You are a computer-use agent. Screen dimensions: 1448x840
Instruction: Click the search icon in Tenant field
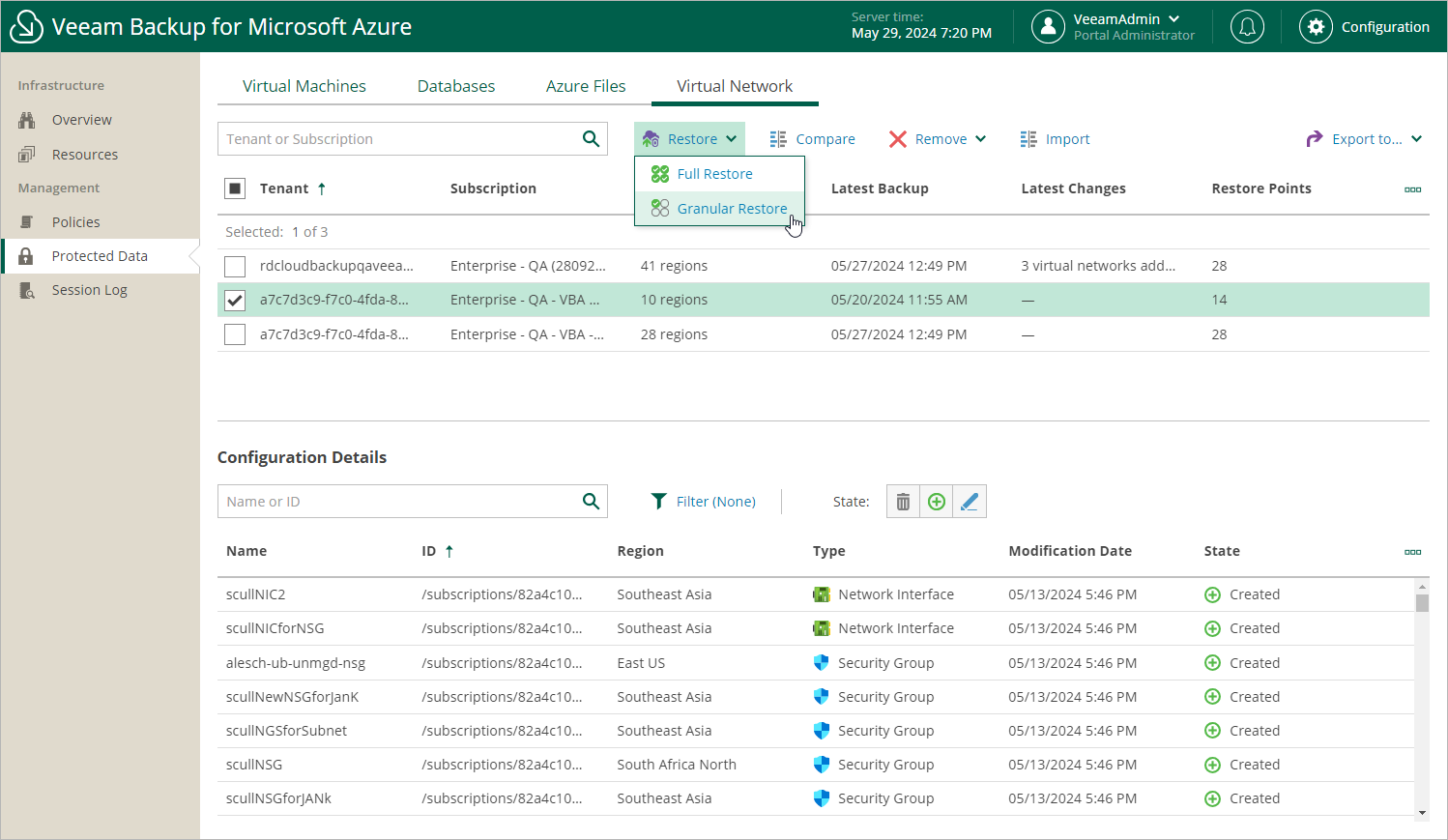pyautogui.click(x=591, y=139)
